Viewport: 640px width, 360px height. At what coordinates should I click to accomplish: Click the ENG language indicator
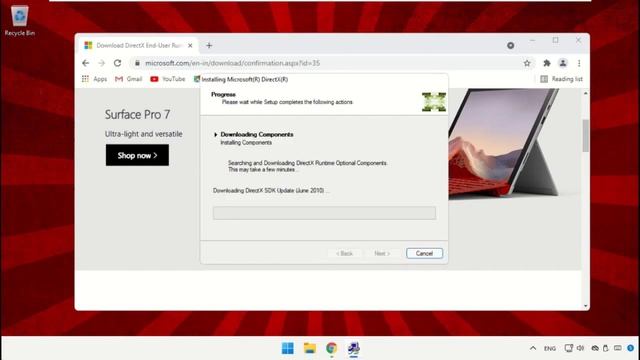click(x=550, y=349)
